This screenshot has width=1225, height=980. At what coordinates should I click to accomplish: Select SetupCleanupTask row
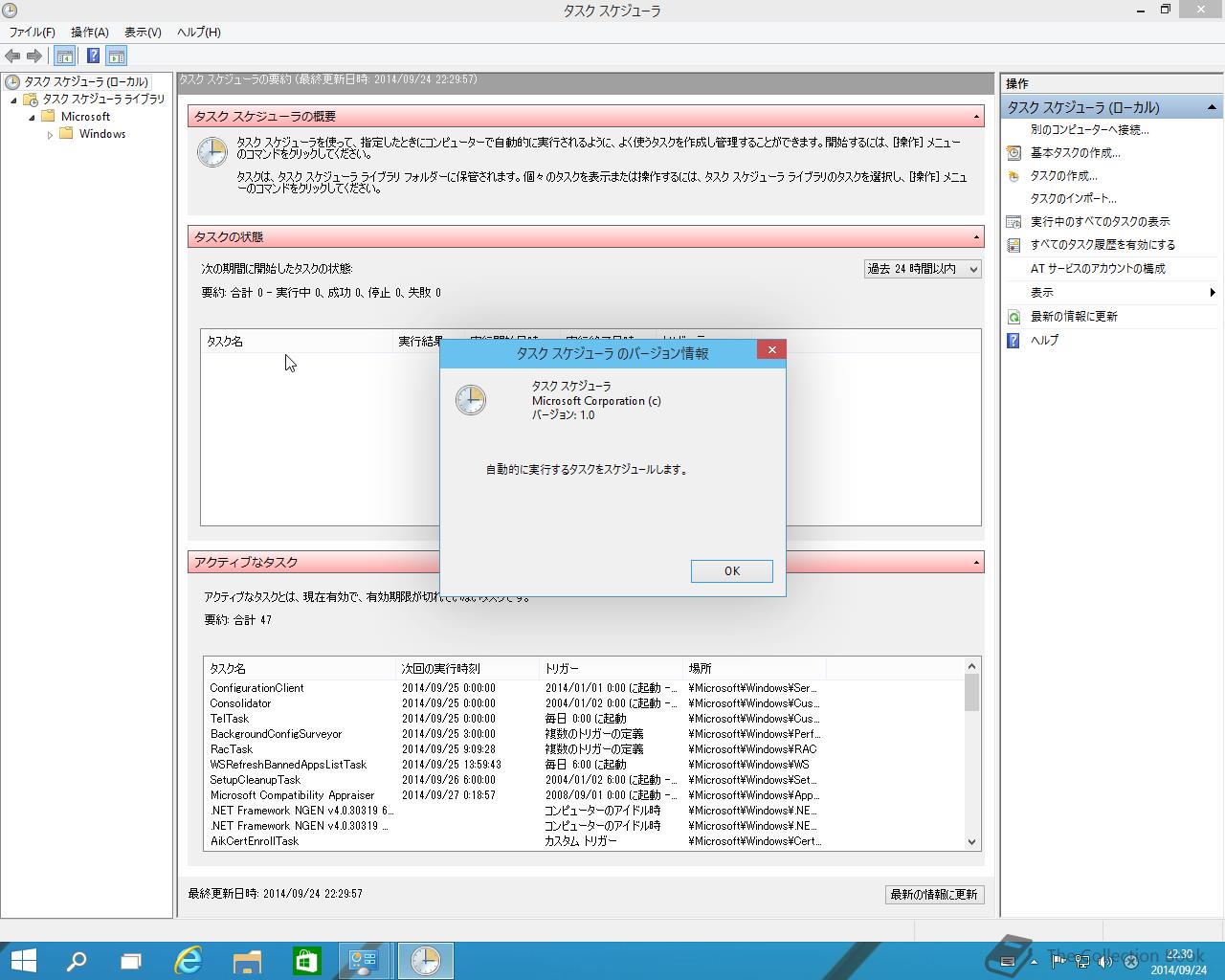(x=582, y=780)
